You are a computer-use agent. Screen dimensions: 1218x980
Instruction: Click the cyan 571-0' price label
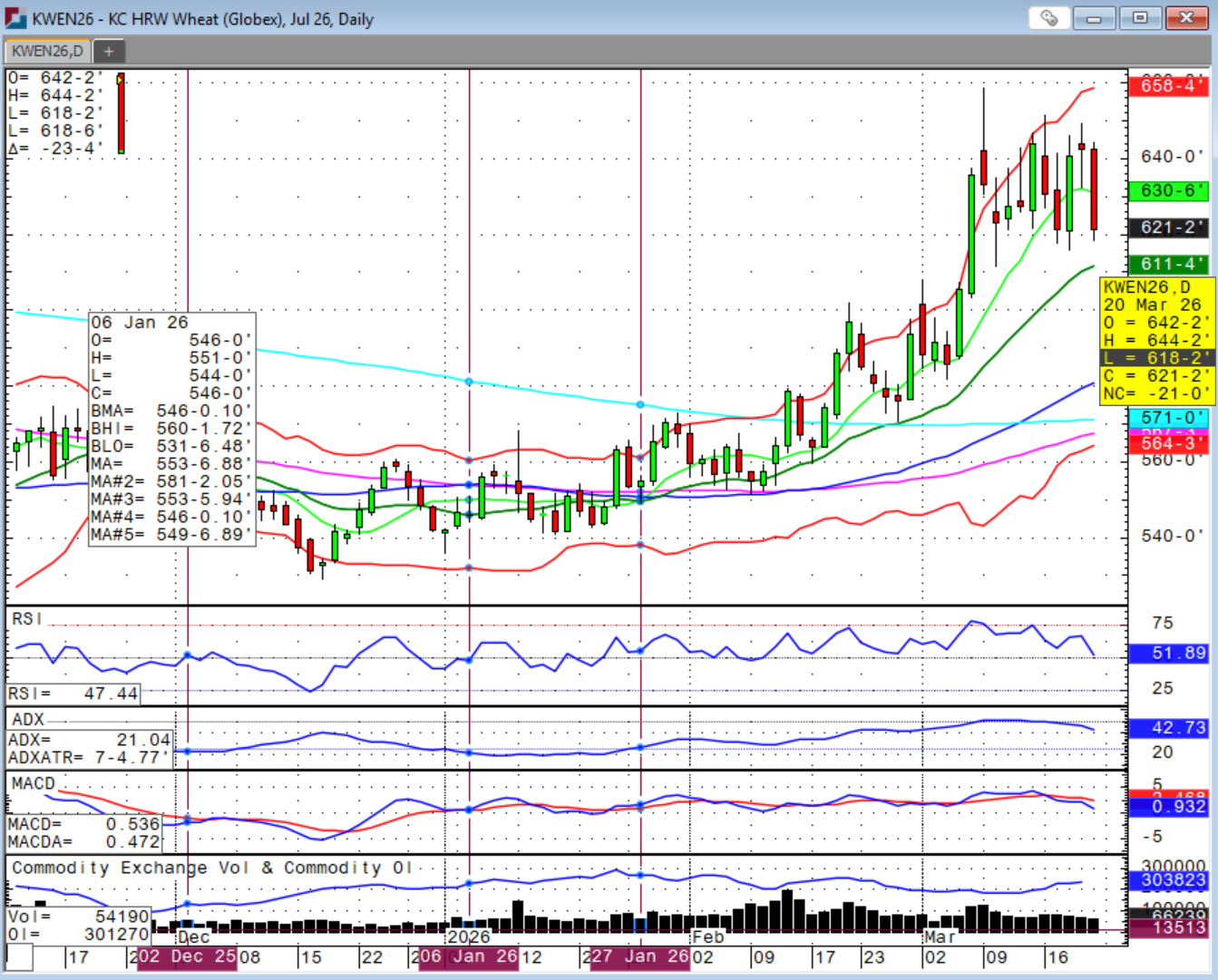[x=1167, y=418]
